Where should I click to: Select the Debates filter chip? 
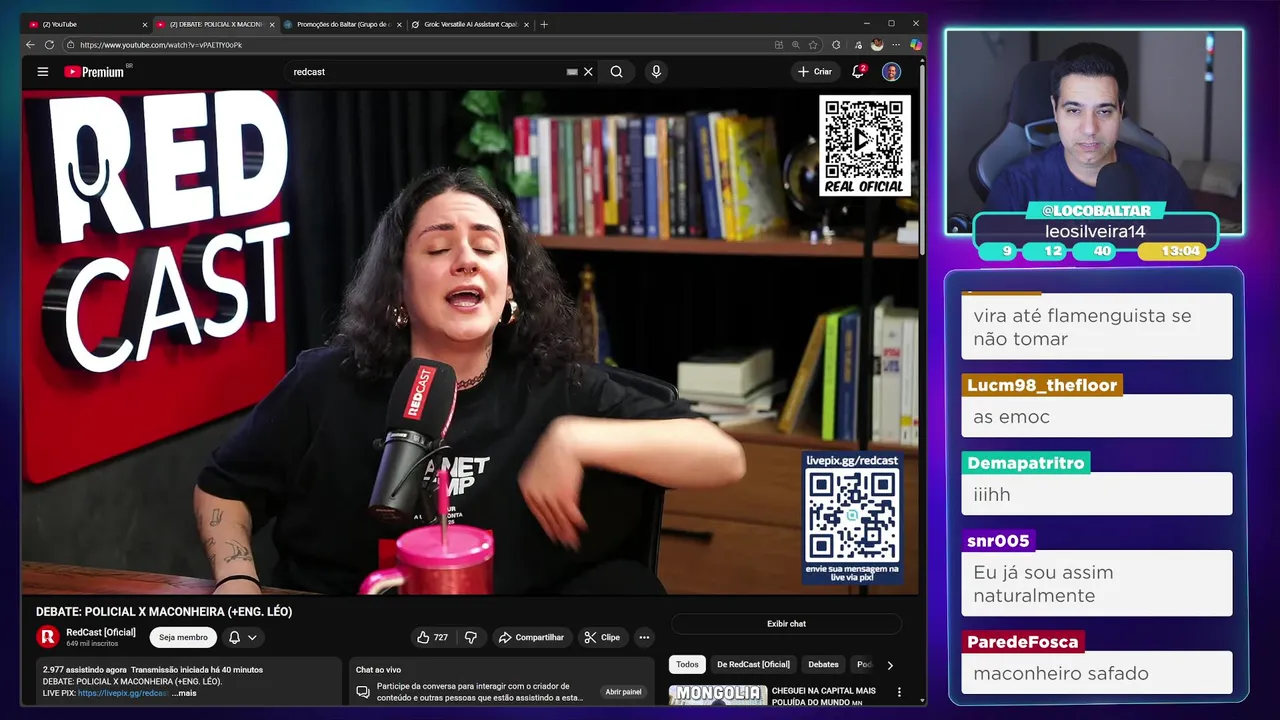(x=824, y=664)
